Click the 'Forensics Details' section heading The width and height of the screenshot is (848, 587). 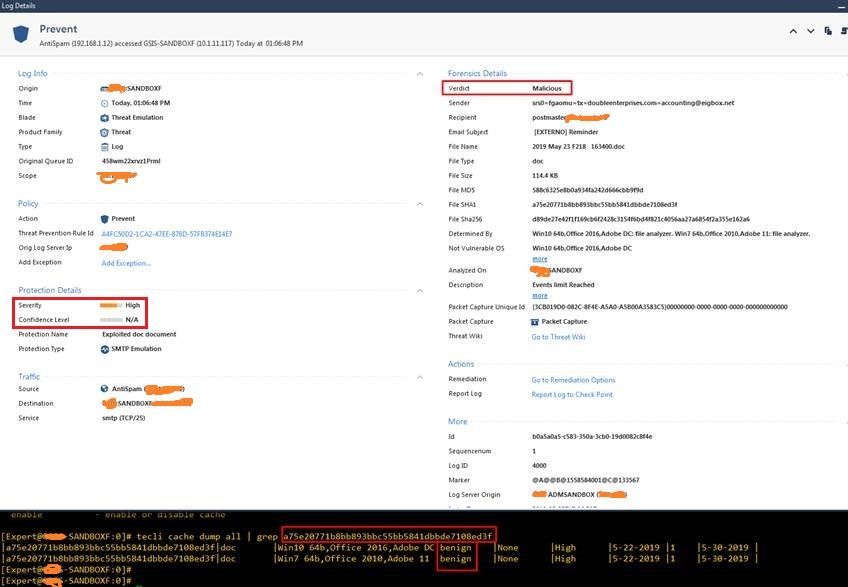click(477, 74)
